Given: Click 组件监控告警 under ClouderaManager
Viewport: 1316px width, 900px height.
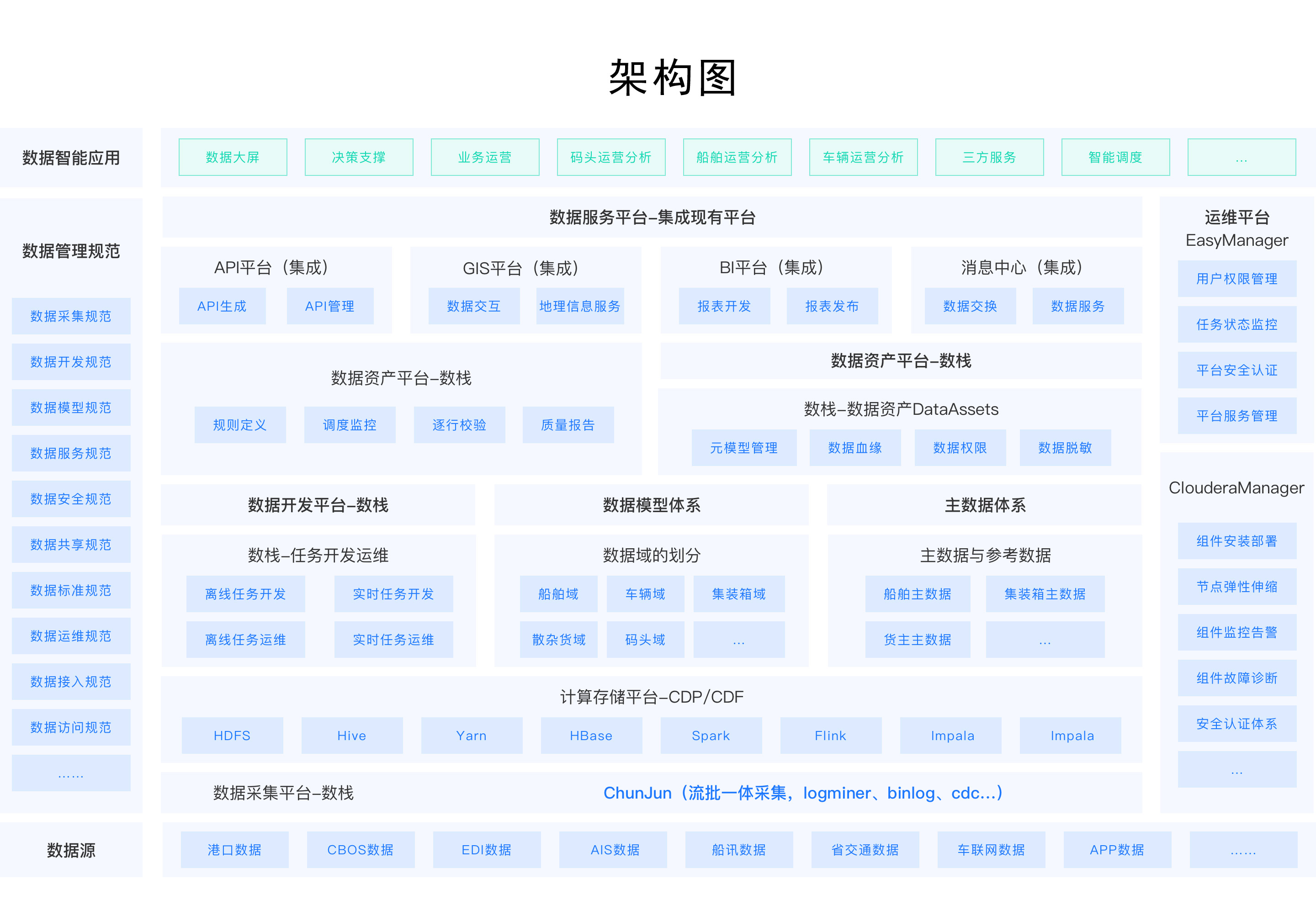Looking at the screenshot, I should [x=1237, y=632].
